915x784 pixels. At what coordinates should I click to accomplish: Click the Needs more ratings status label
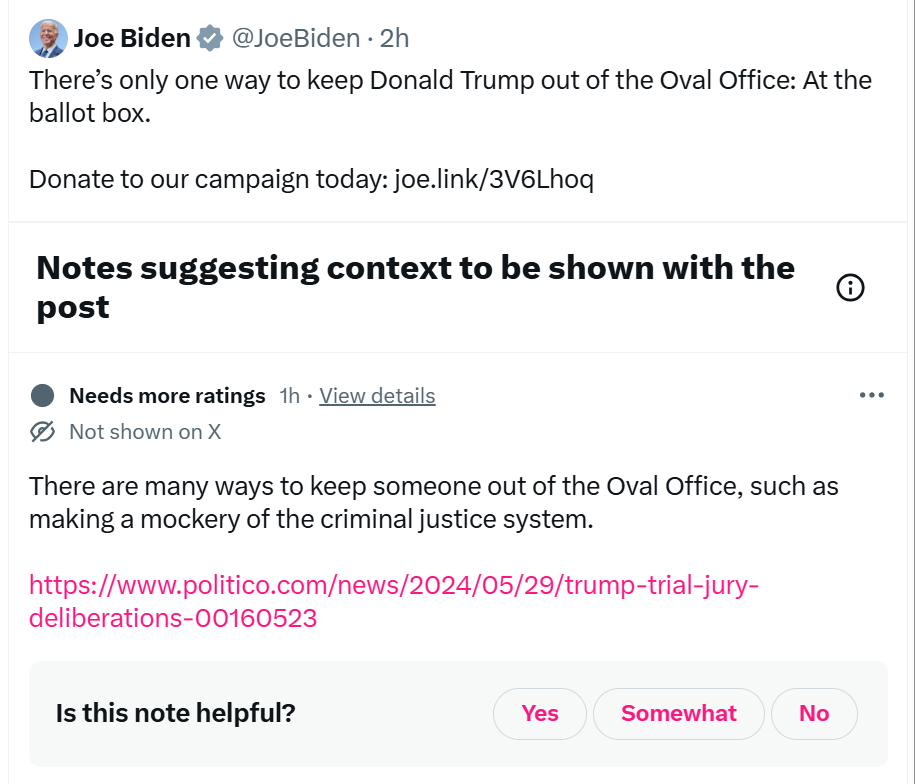tap(167, 396)
